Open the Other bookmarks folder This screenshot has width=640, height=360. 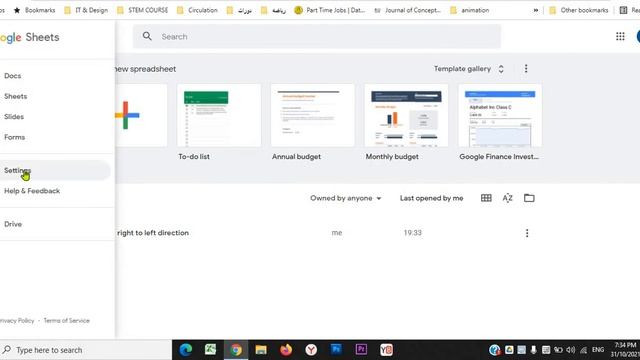coord(578,10)
